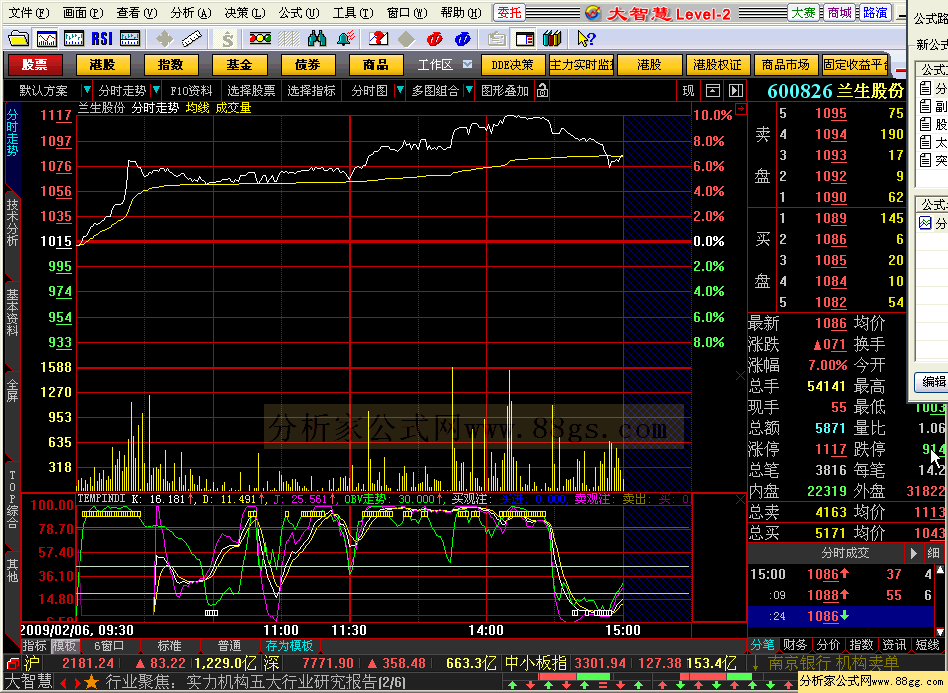Viewport: 948px width, 693px height.
Task: Select the 分笔 bottom tab
Action: tap(762, 645)
